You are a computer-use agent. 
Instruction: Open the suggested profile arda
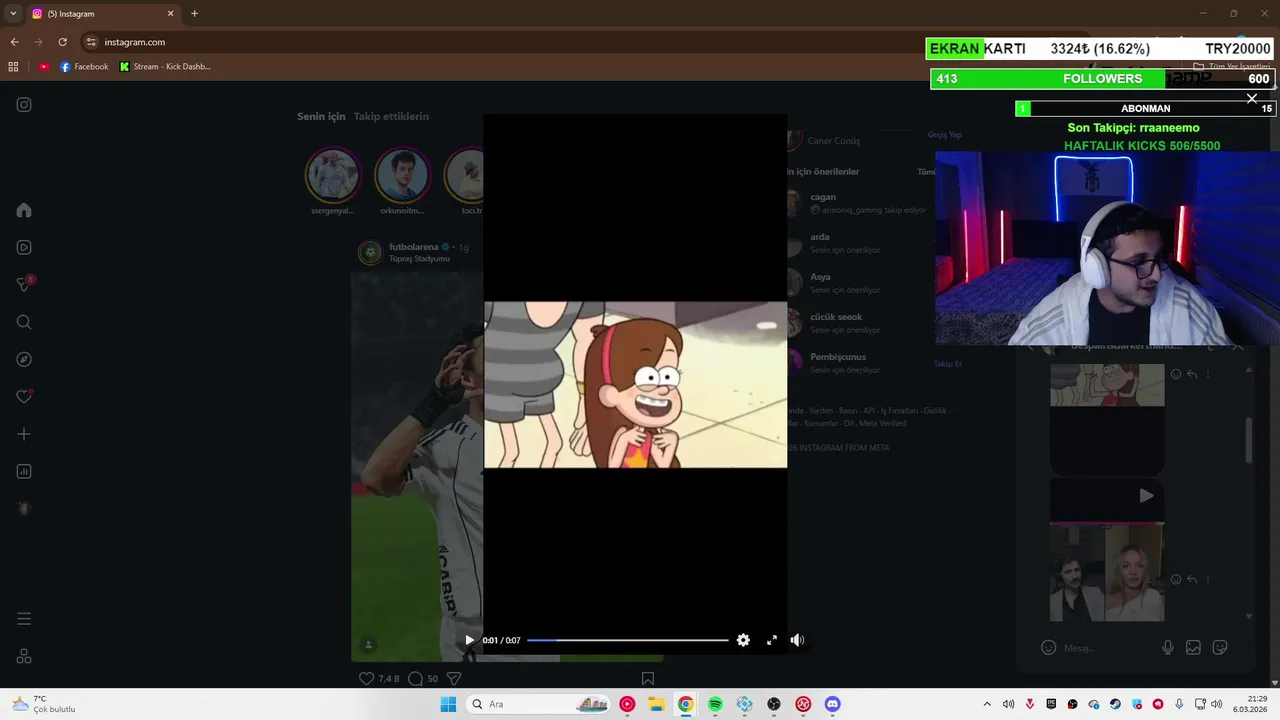[x=820, y=237]
